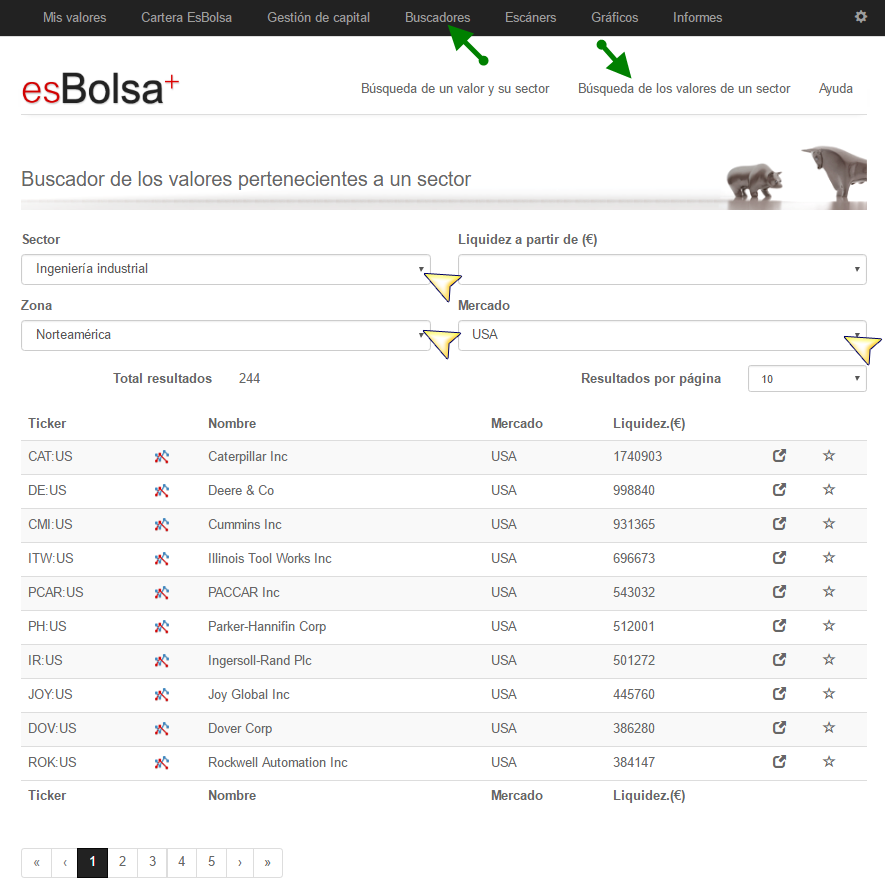Click Búsqueda de un valor y su sector link

(455, 89)
